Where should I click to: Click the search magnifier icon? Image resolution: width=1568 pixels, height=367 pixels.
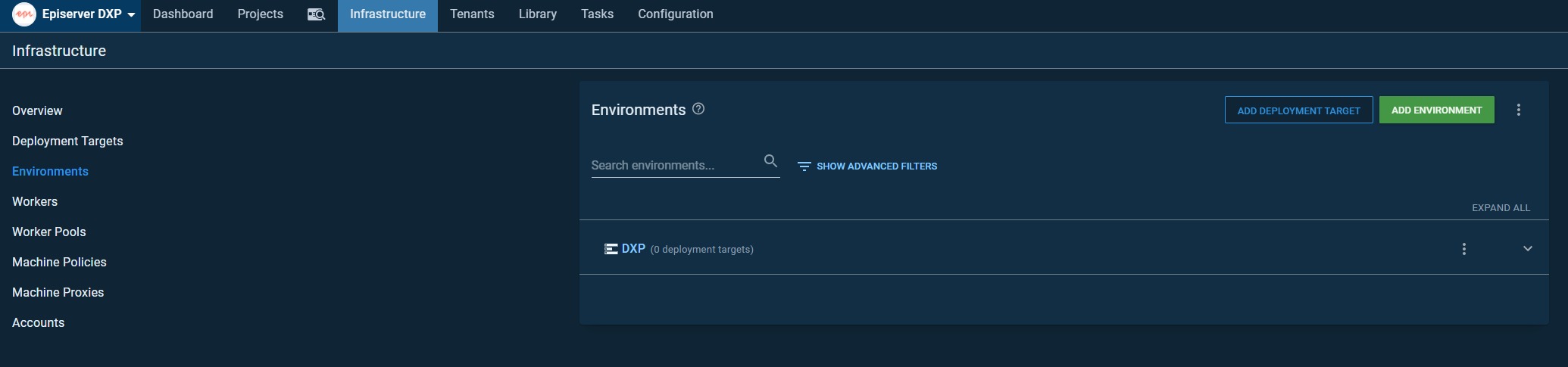(770, 160)
